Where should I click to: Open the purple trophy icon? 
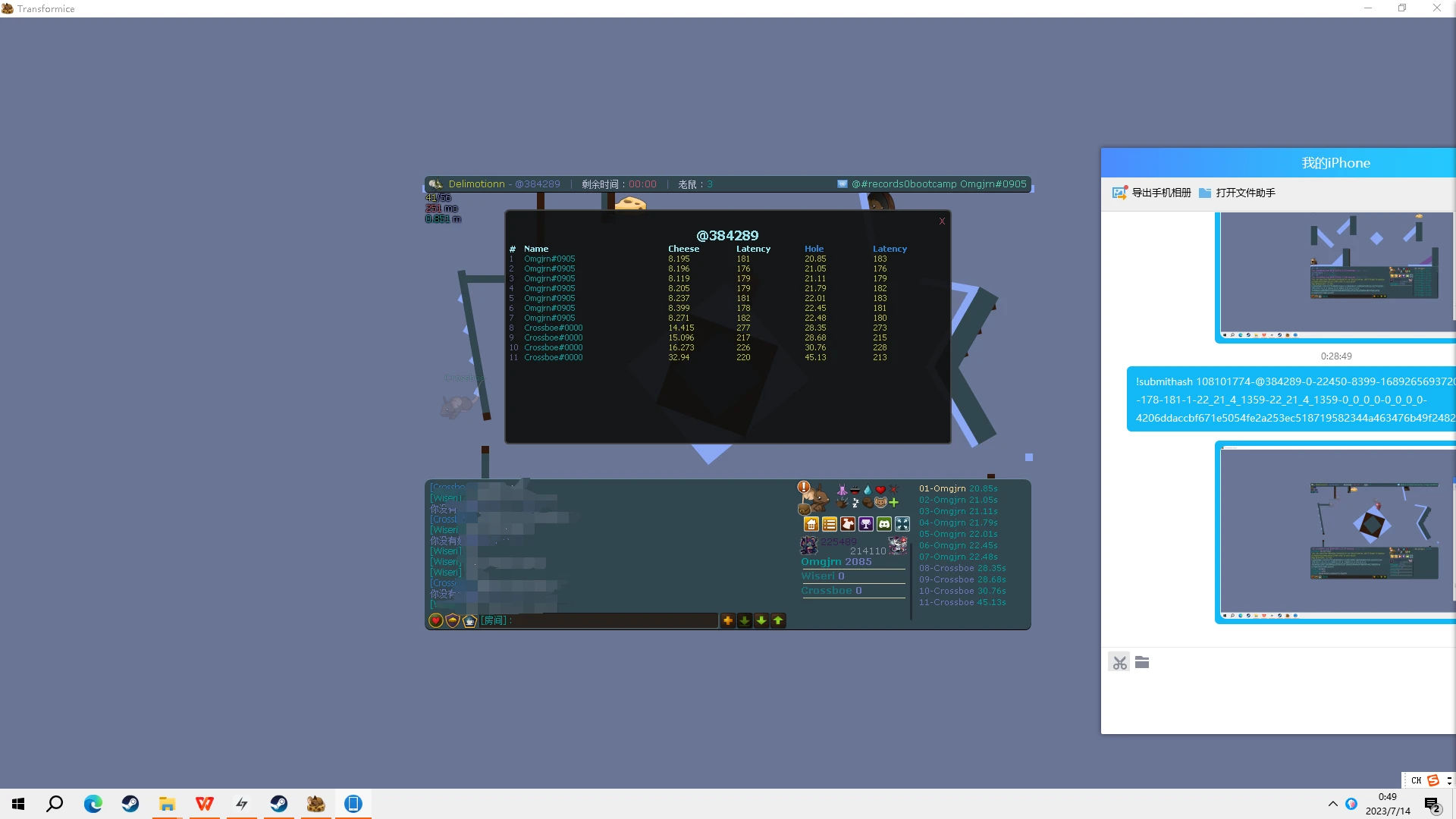point(866,524)
